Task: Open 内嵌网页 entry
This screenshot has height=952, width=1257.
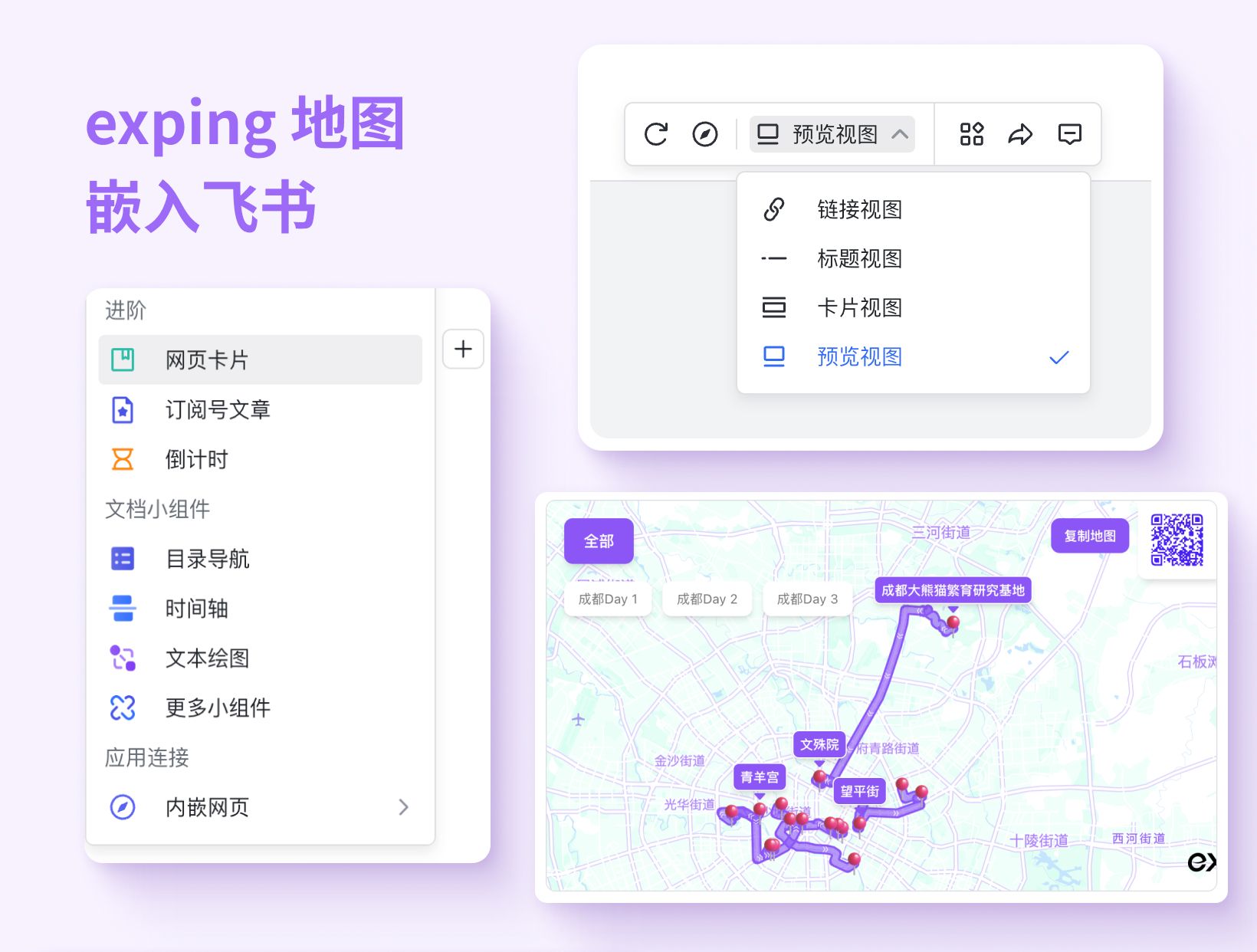Action: pos(261,807)
